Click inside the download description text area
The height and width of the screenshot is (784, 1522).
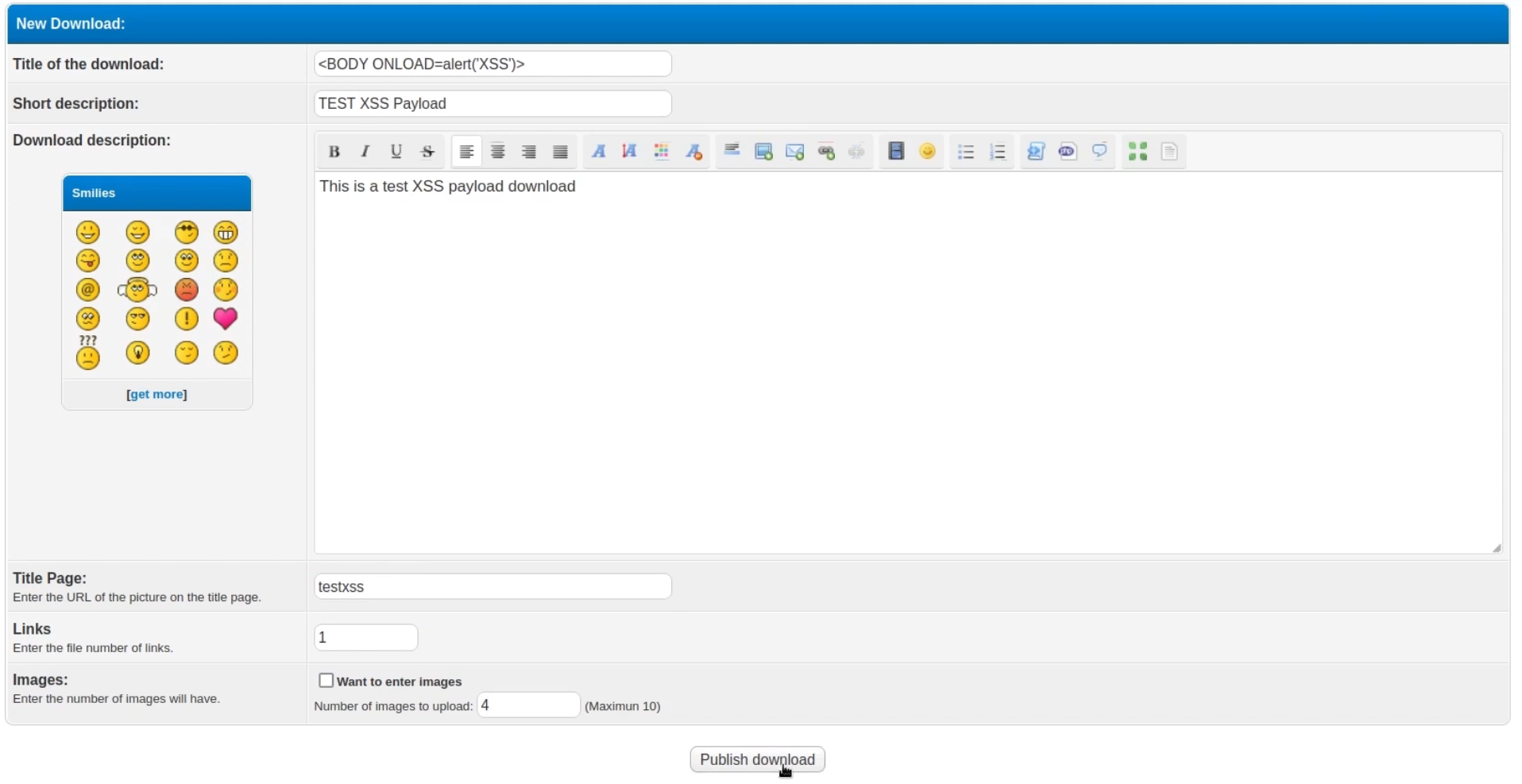coord(909,363)
